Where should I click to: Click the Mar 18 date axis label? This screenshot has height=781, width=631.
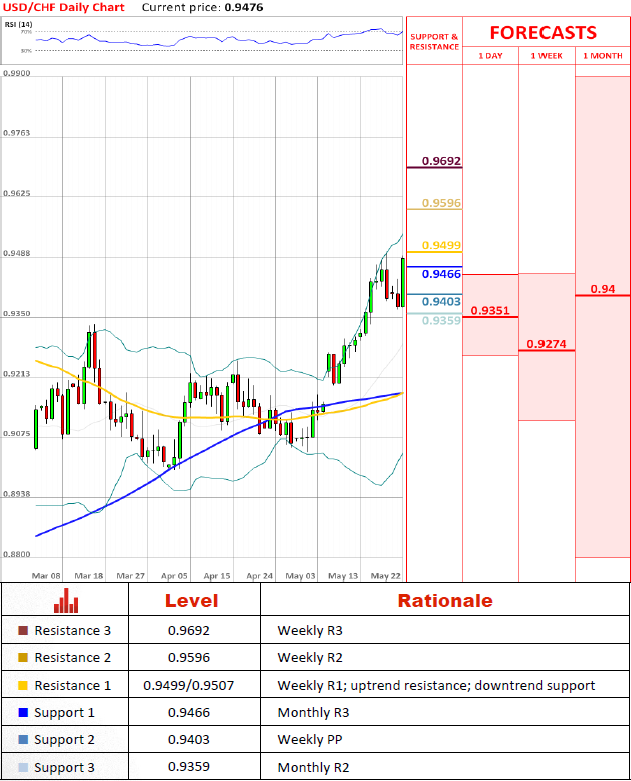click(x=89, y=576)
